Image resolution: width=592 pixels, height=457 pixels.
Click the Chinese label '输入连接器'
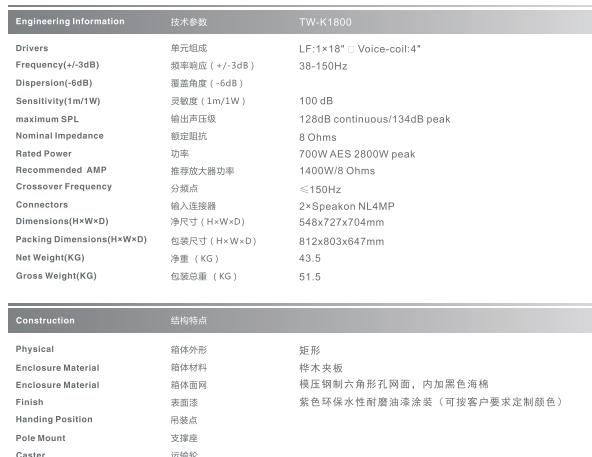(x=193, y=206)
